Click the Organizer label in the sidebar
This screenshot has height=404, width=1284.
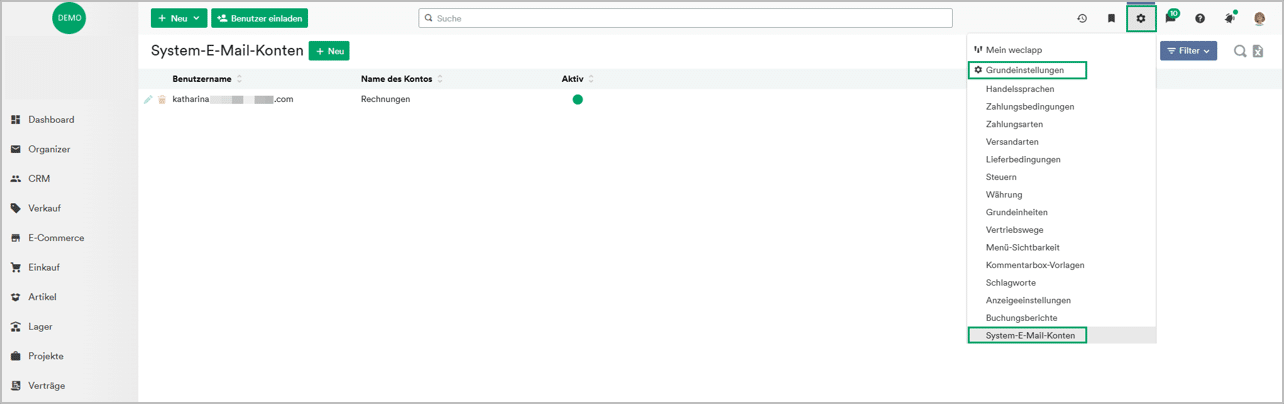[49, 149]
